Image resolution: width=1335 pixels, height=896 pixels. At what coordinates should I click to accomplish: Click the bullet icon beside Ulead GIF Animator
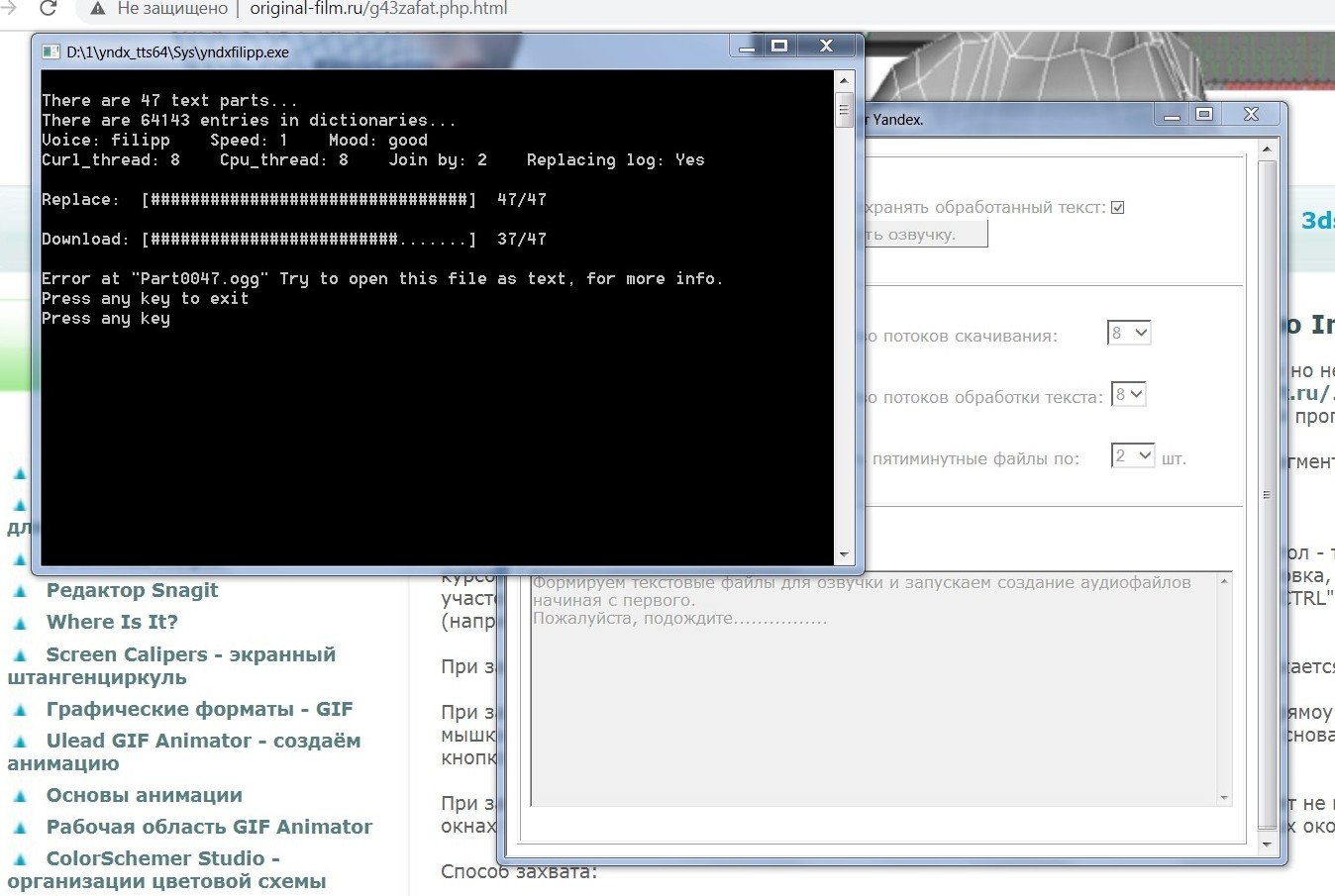20,743
